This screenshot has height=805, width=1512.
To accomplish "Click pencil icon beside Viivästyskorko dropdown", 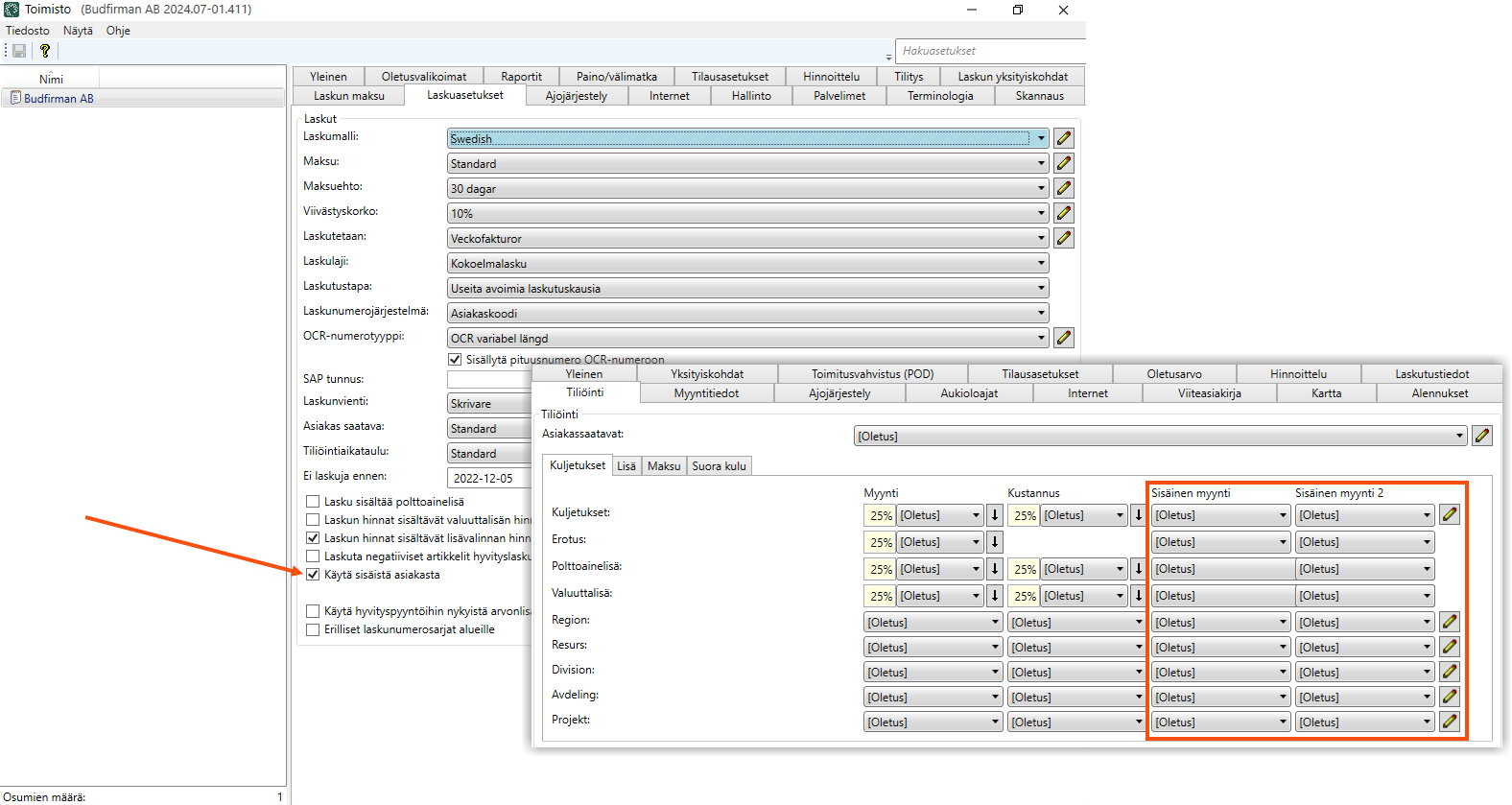I will (1063, 213).
